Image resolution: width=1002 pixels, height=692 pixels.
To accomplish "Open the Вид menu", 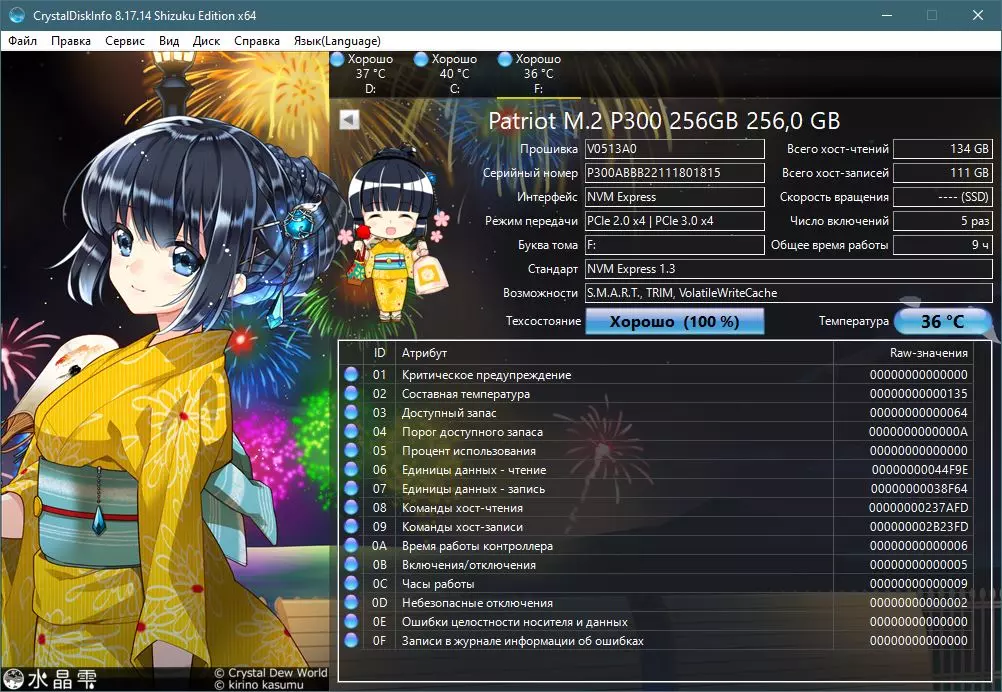I will click(169, 41).
